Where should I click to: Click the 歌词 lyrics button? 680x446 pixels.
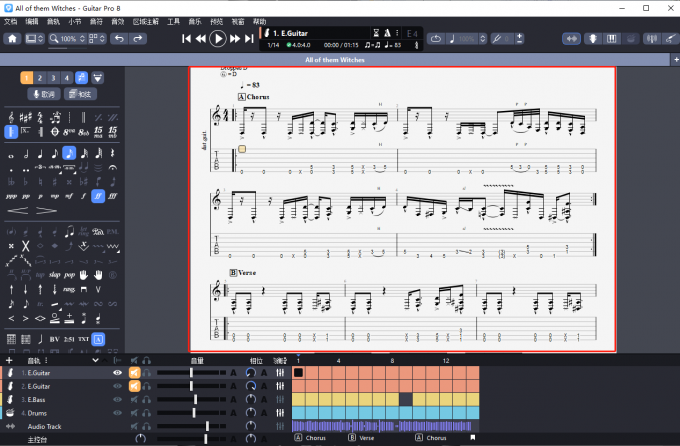[43, 93]
